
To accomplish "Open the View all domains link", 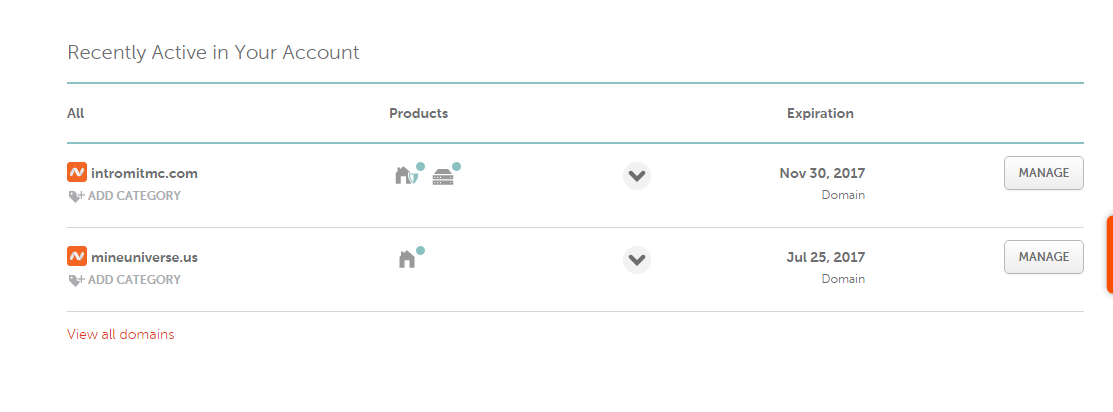I will (x=120, y=334).
